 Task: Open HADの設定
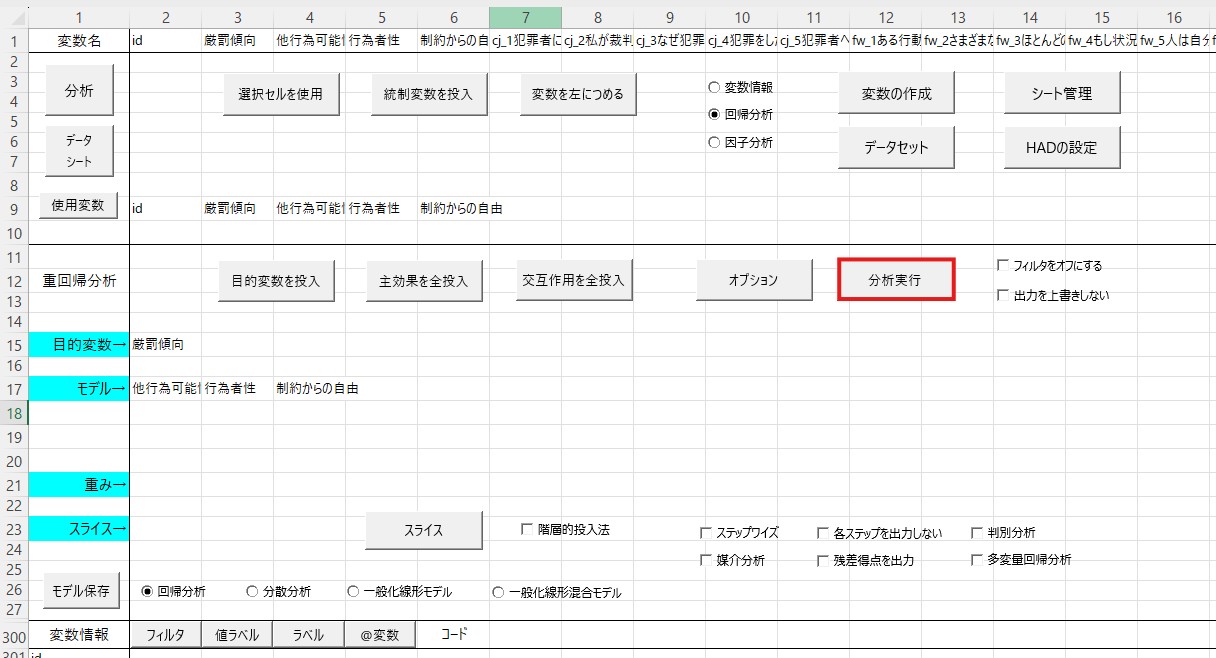tap(1061, 147)
